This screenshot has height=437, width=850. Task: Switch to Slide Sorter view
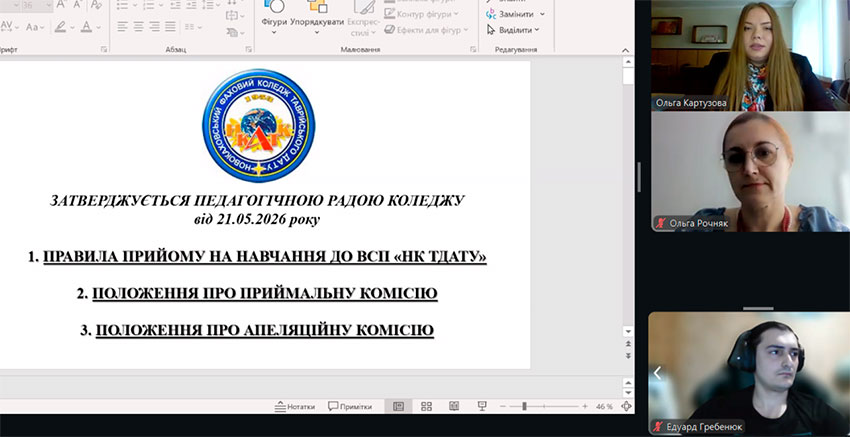coord(427,406)
